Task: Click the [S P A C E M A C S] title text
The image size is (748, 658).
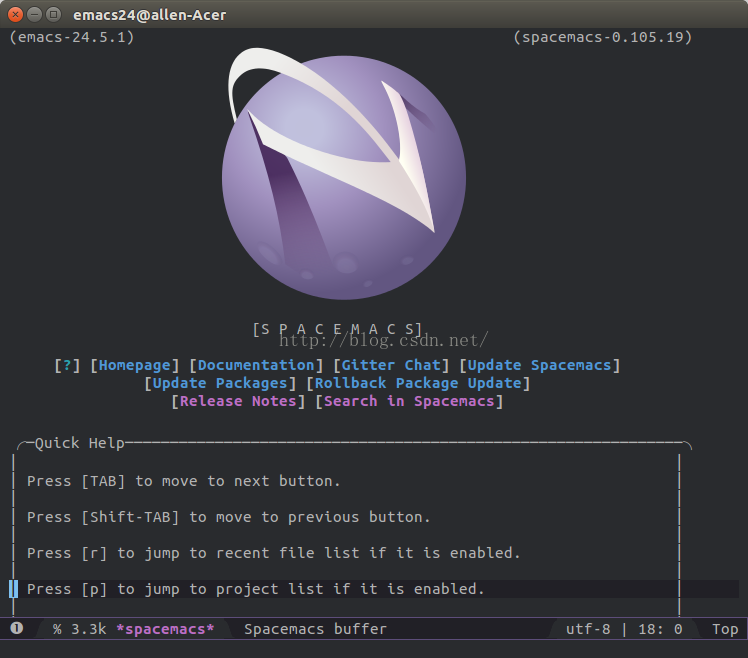Action: click(x=338, y=329)
